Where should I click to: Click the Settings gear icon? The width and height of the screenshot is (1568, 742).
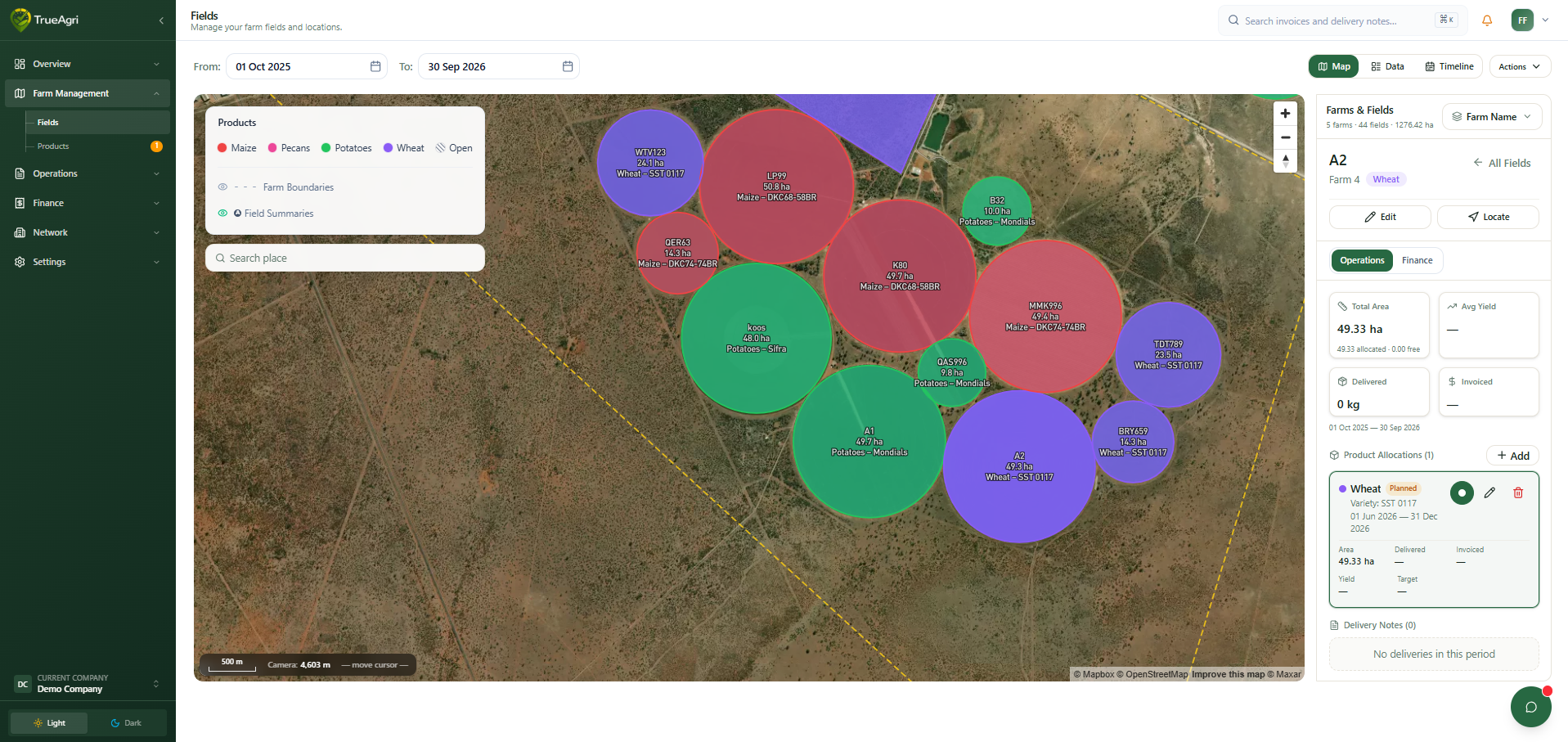coord(20,262)
